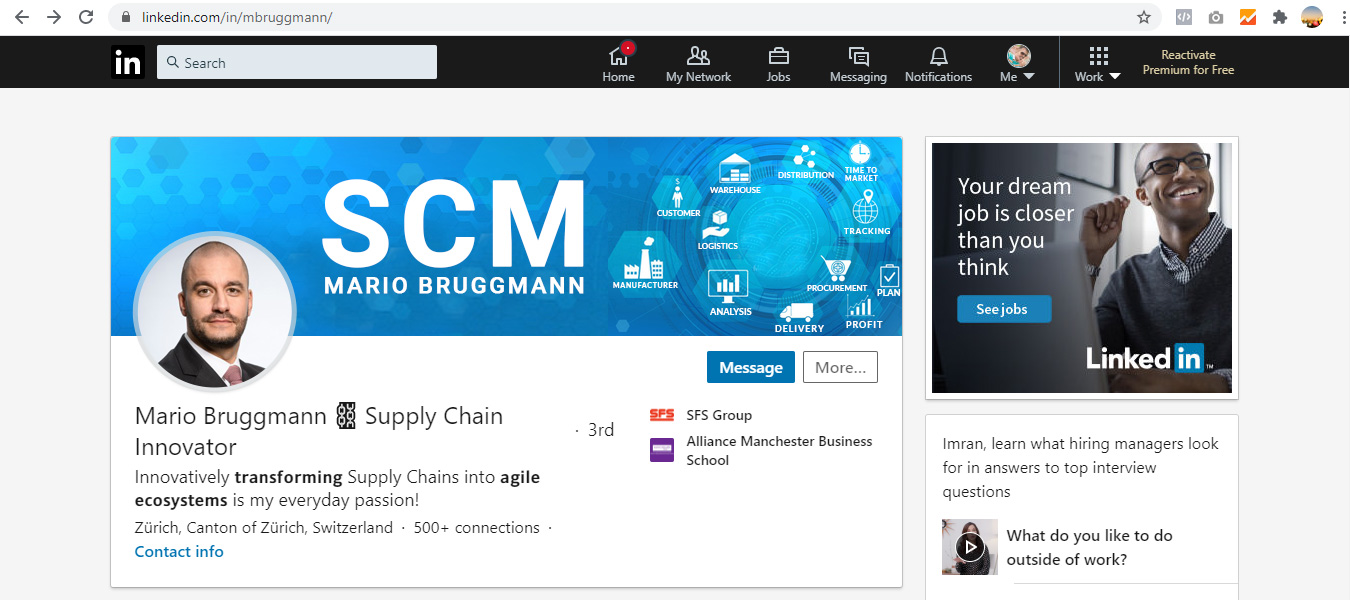
Task: Click the profile location Zürich text
Action: (264, 528)
